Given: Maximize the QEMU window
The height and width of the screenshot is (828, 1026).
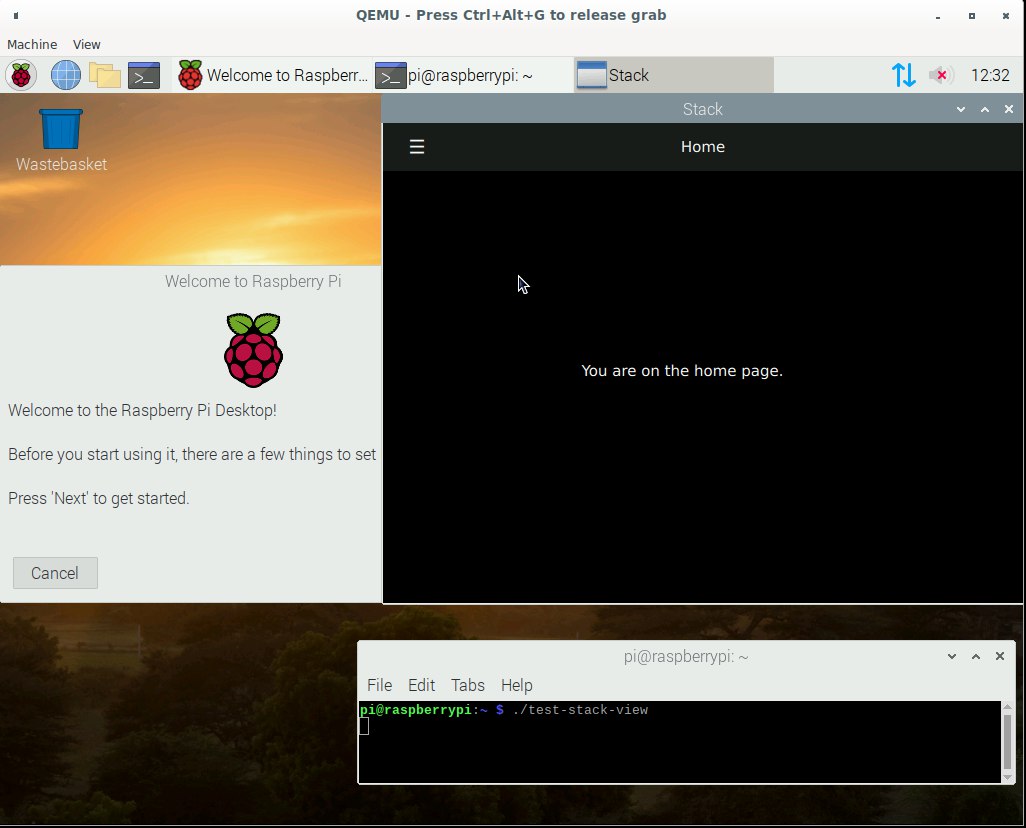Looking at the screenshot, I should (972, 16).
